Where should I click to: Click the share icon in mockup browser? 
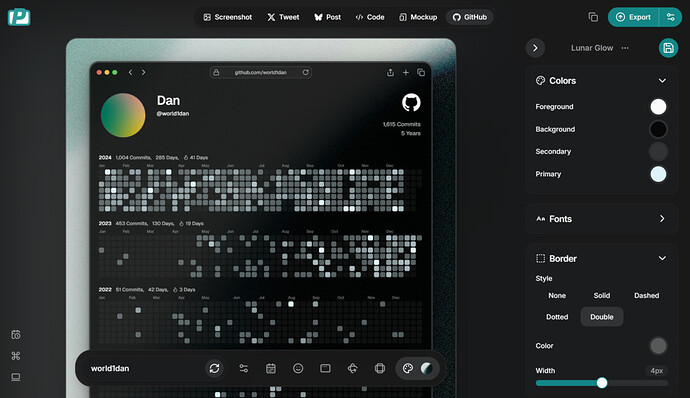point(390,72)
